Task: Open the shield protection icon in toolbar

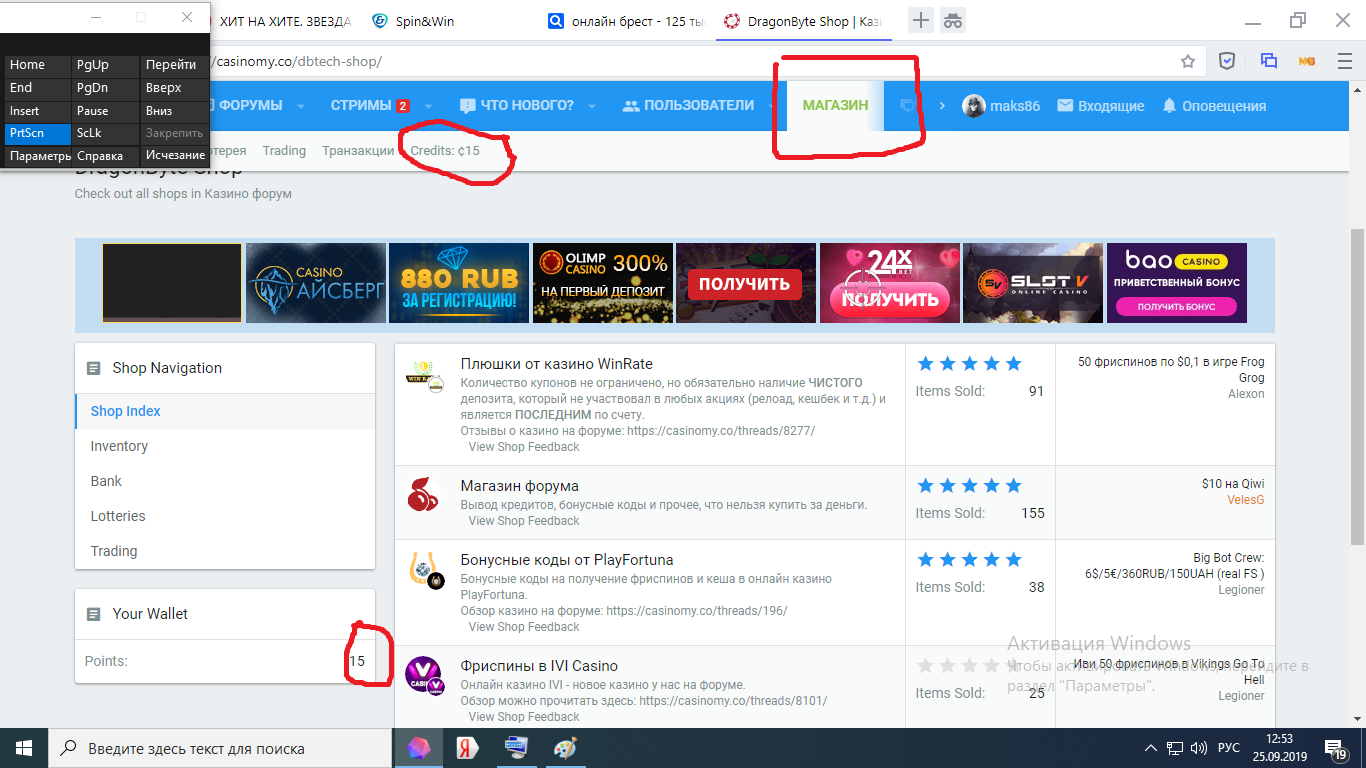Action: coord(1227,61)
